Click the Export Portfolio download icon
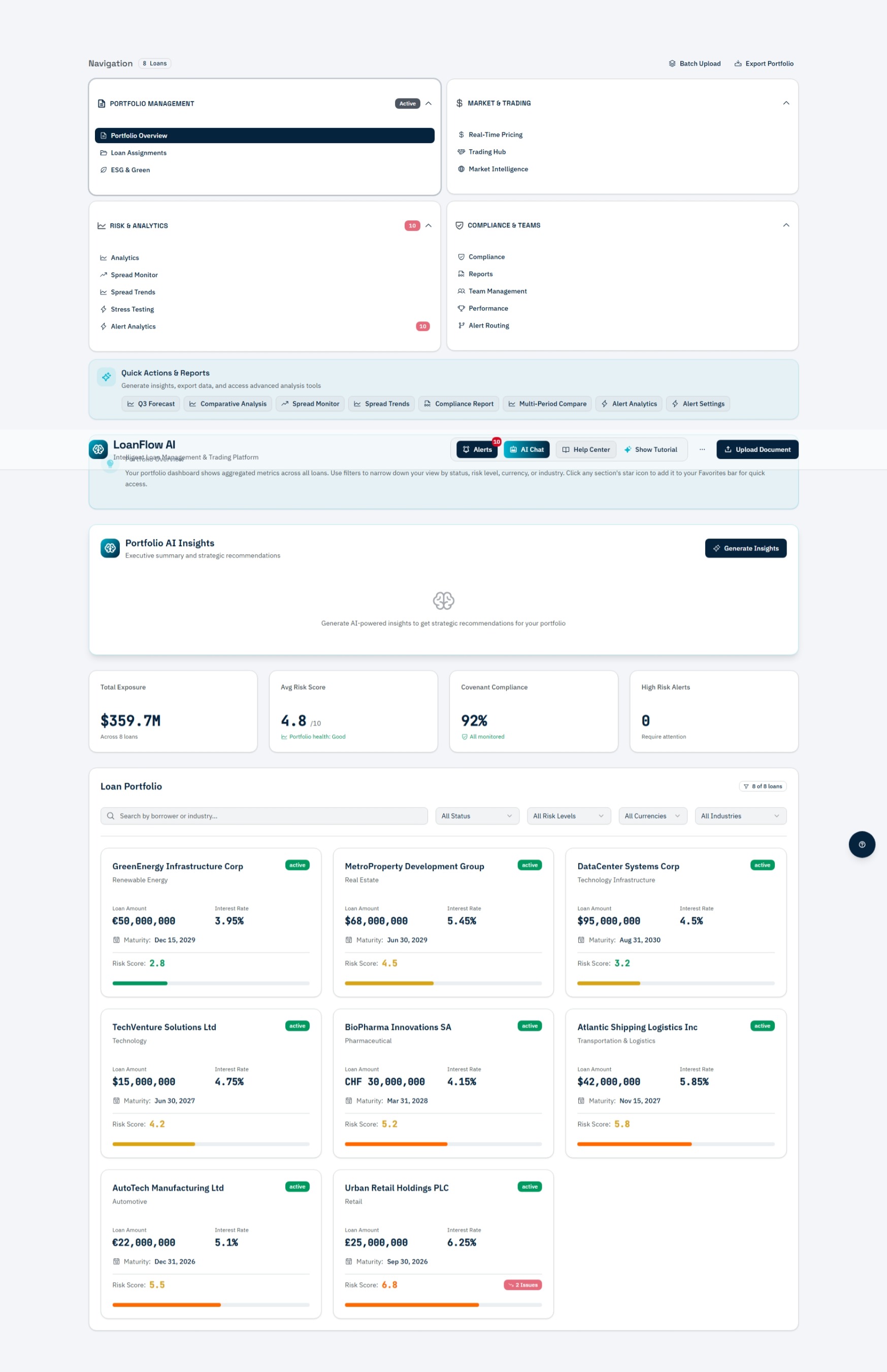The image size is (887, 1372). [x=738, y=63]
